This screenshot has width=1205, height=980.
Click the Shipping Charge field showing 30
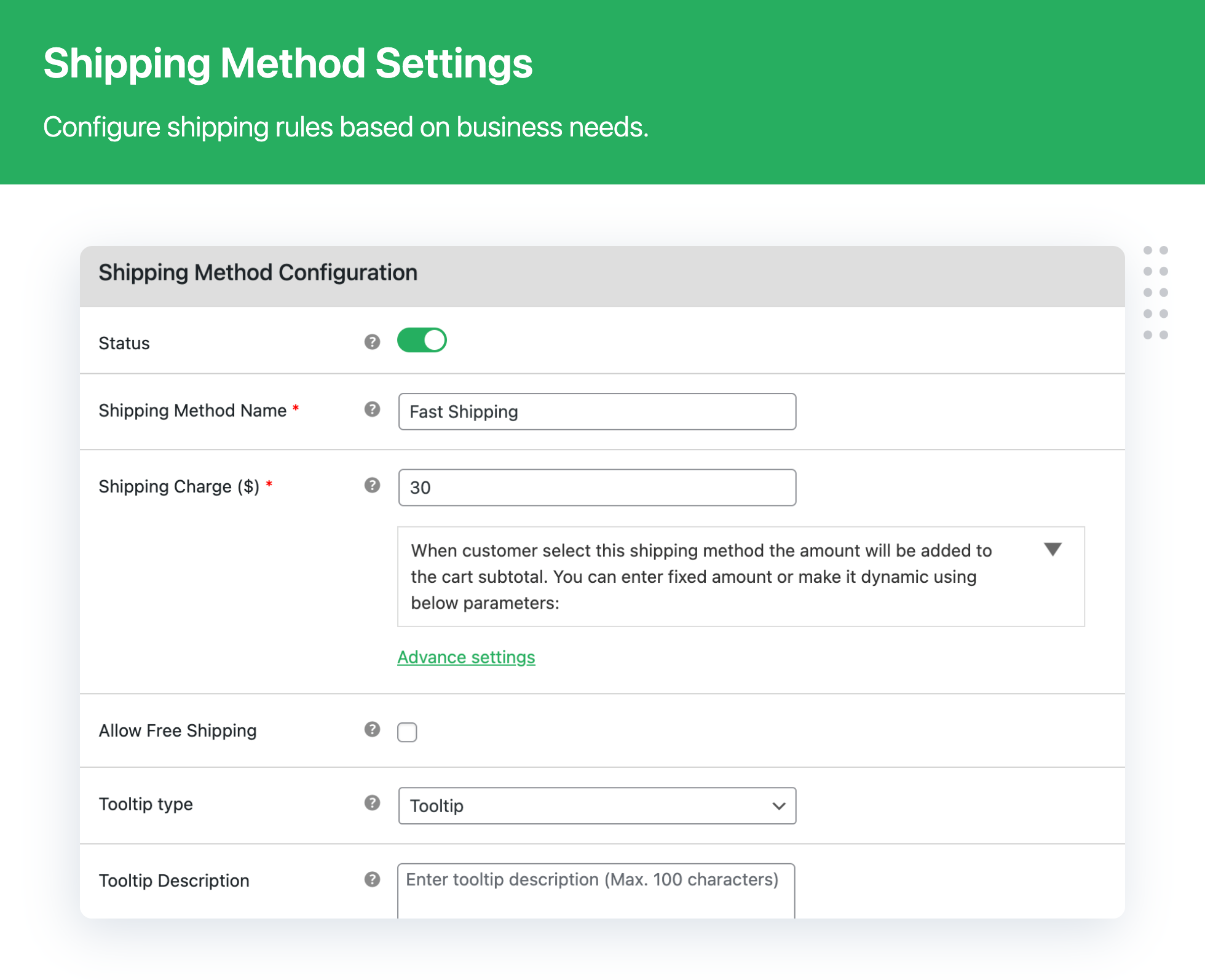click(x=596, y=488)
